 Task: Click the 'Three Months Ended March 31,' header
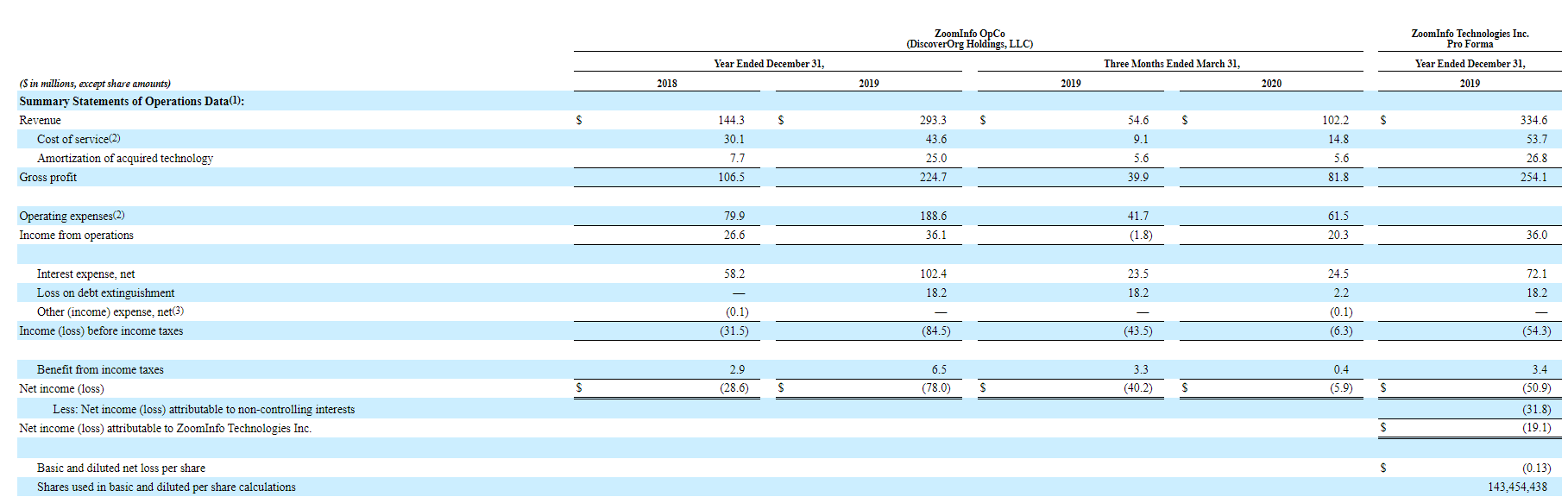pyautogui.click(x=1171, y=64)
